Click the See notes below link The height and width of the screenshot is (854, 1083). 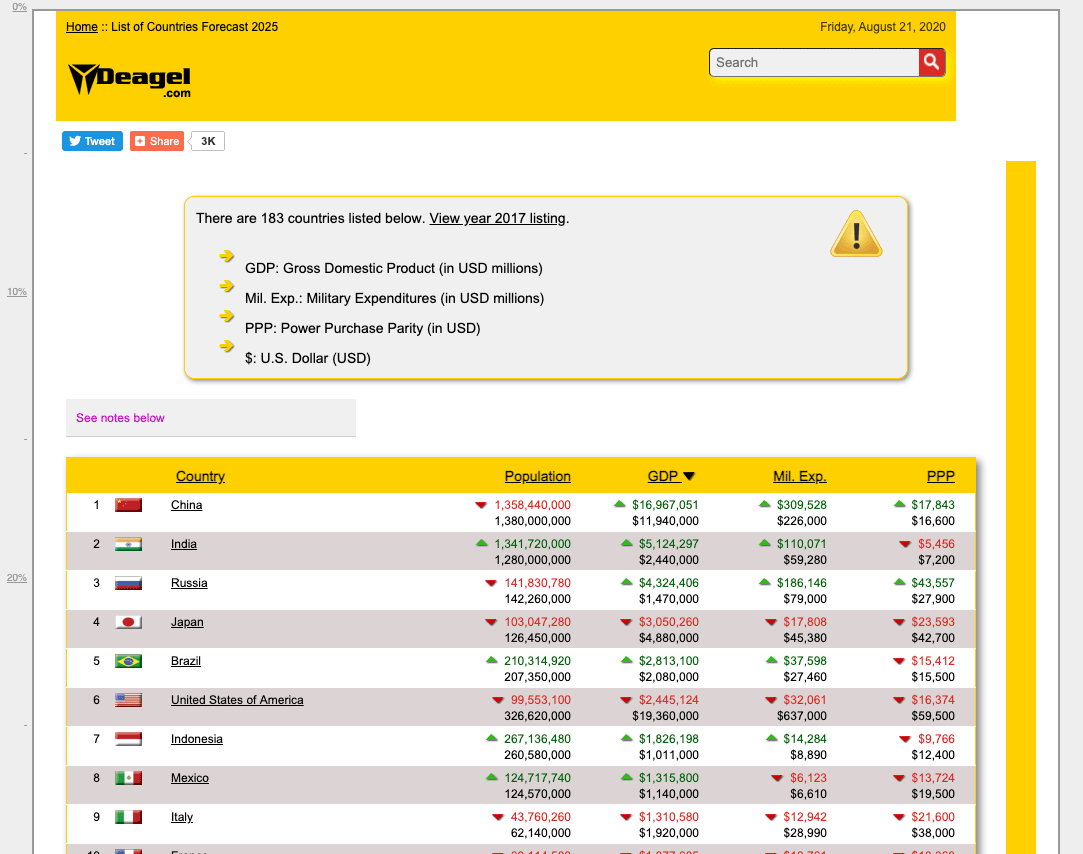120,418
